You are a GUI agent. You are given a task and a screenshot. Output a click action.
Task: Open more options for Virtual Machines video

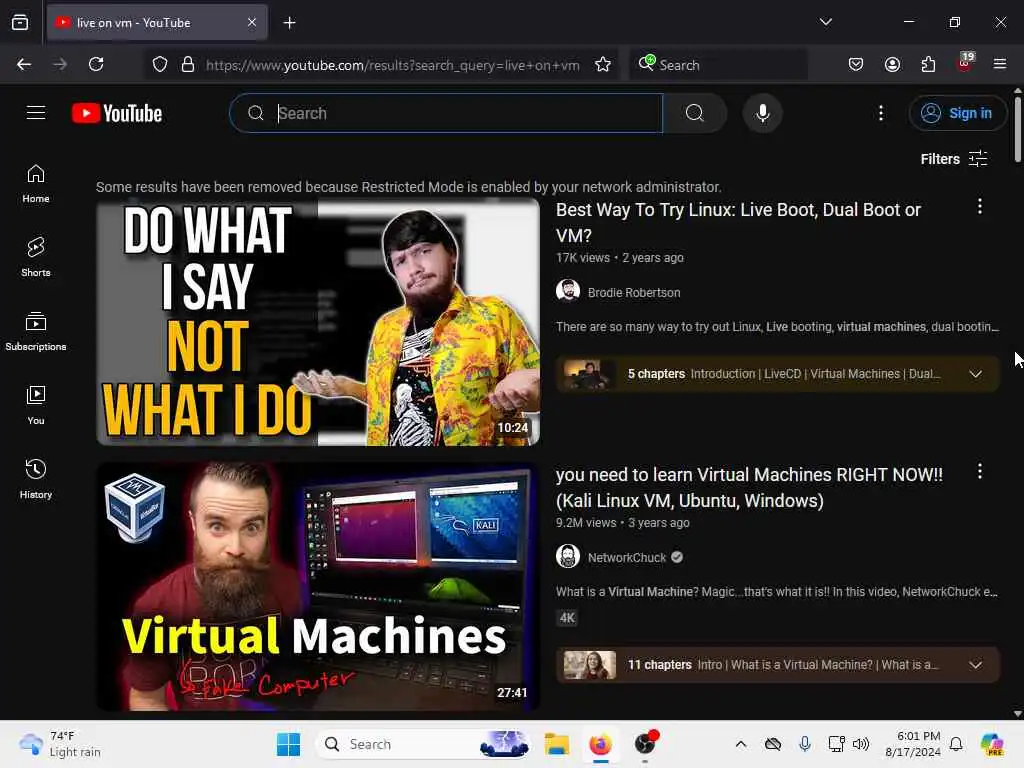click(980, 472)
